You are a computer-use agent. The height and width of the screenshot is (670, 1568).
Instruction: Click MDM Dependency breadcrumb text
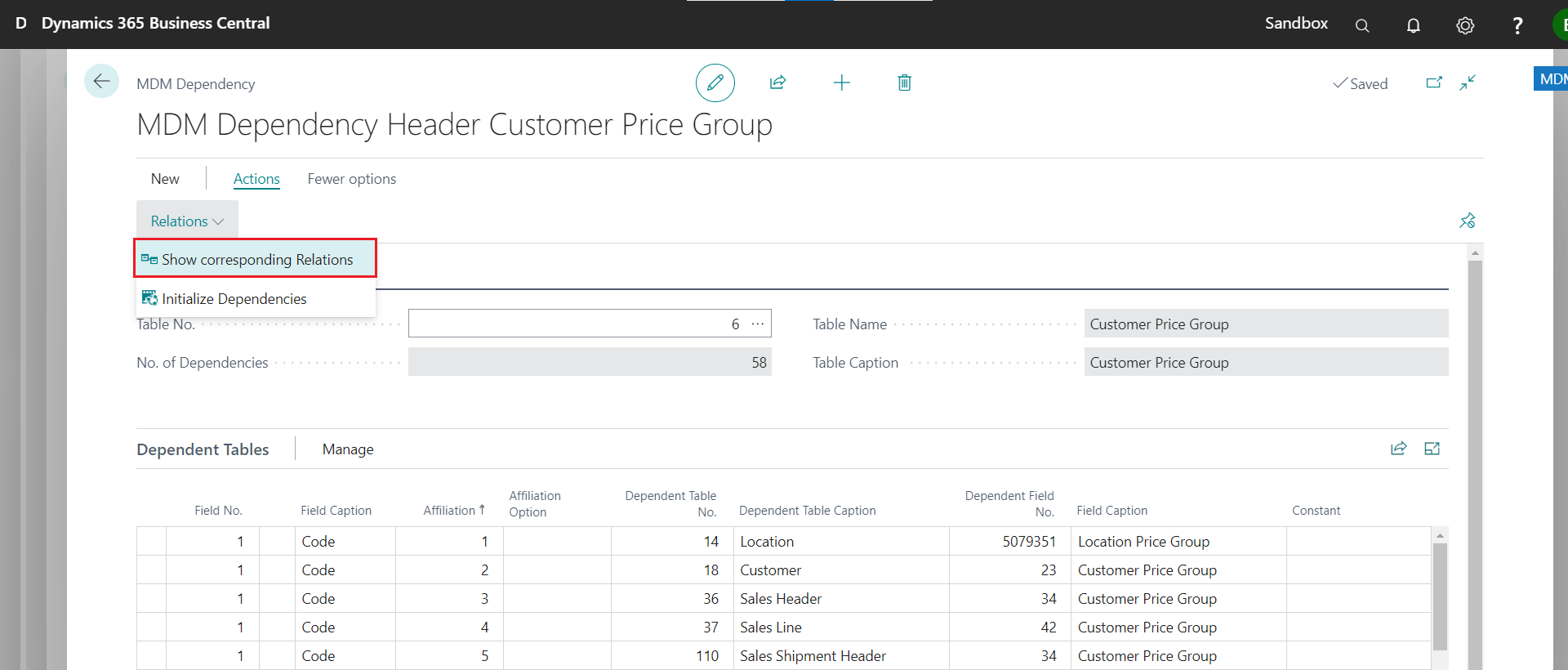coord(195,83)
